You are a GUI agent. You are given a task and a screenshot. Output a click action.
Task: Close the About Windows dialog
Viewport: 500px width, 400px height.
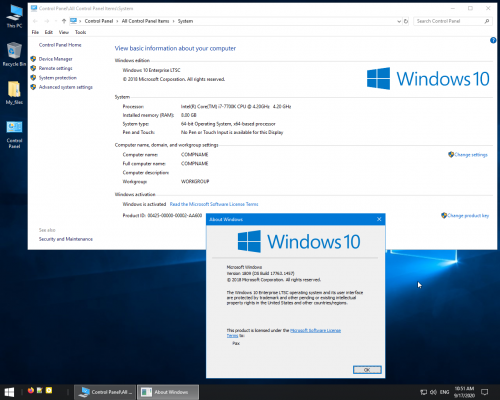(379, 219)
